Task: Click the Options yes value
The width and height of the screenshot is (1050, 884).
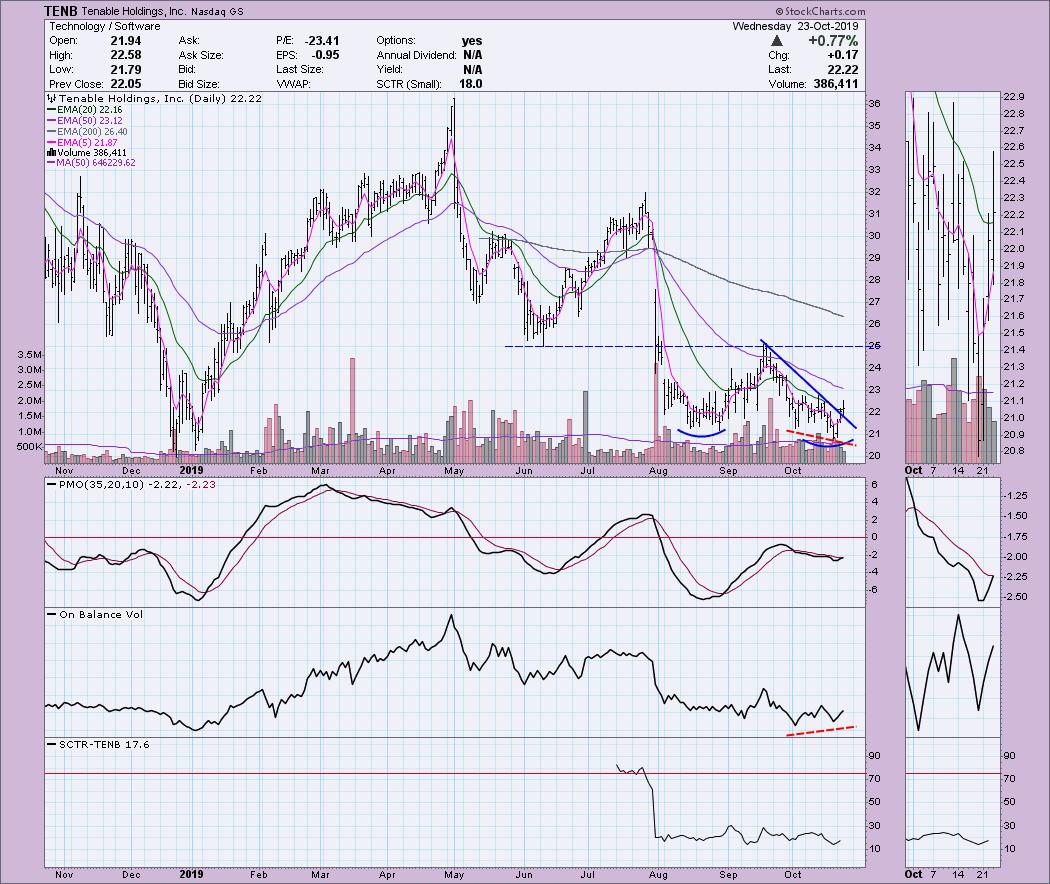Action: [x=471, y=40]
